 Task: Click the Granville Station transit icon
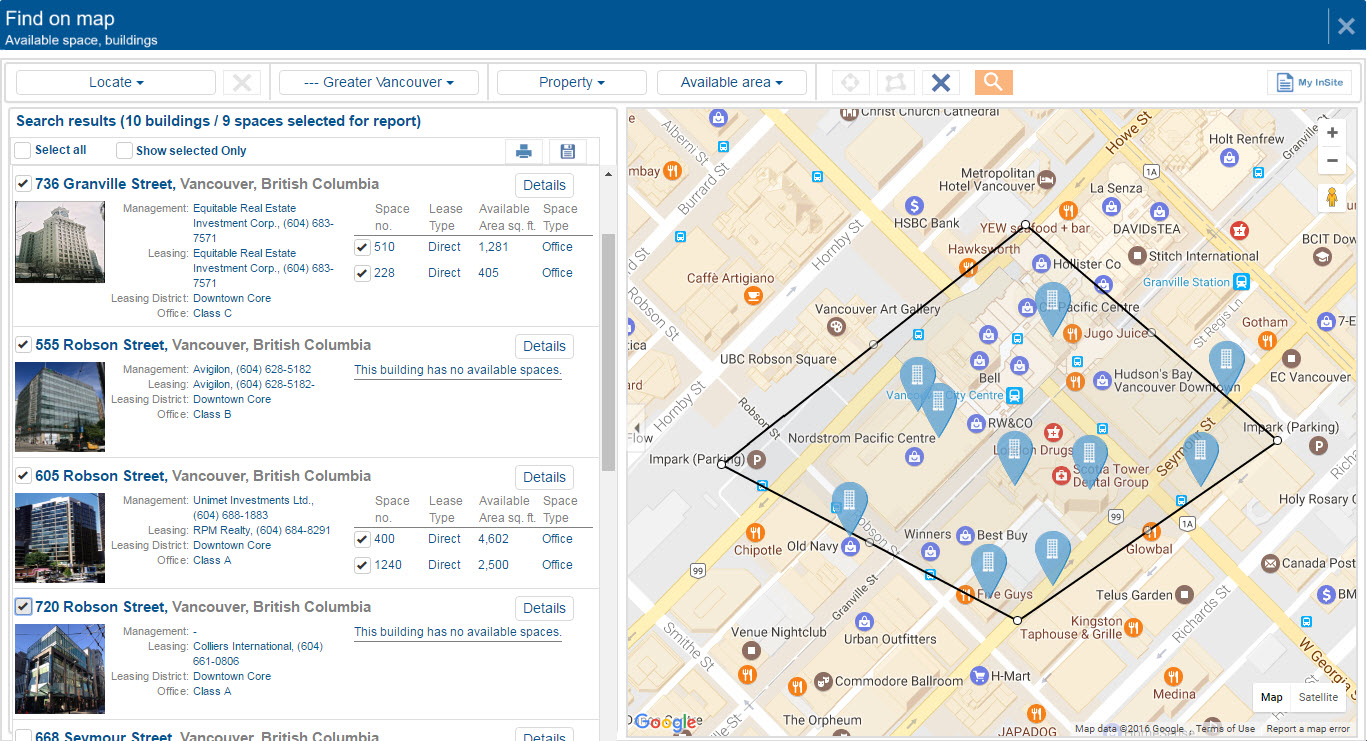point(1241,282)
